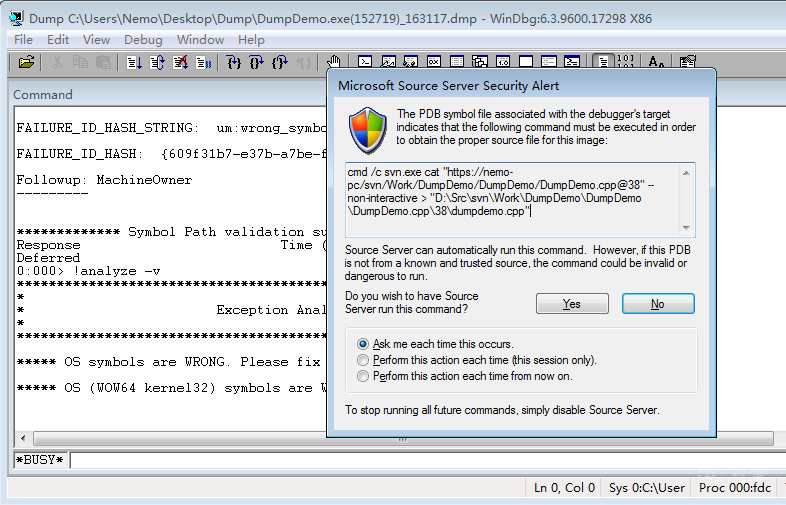Click the Stop Debugging icon with red X
The height and width of the screenshot is (505, 786).
[180, 62]
